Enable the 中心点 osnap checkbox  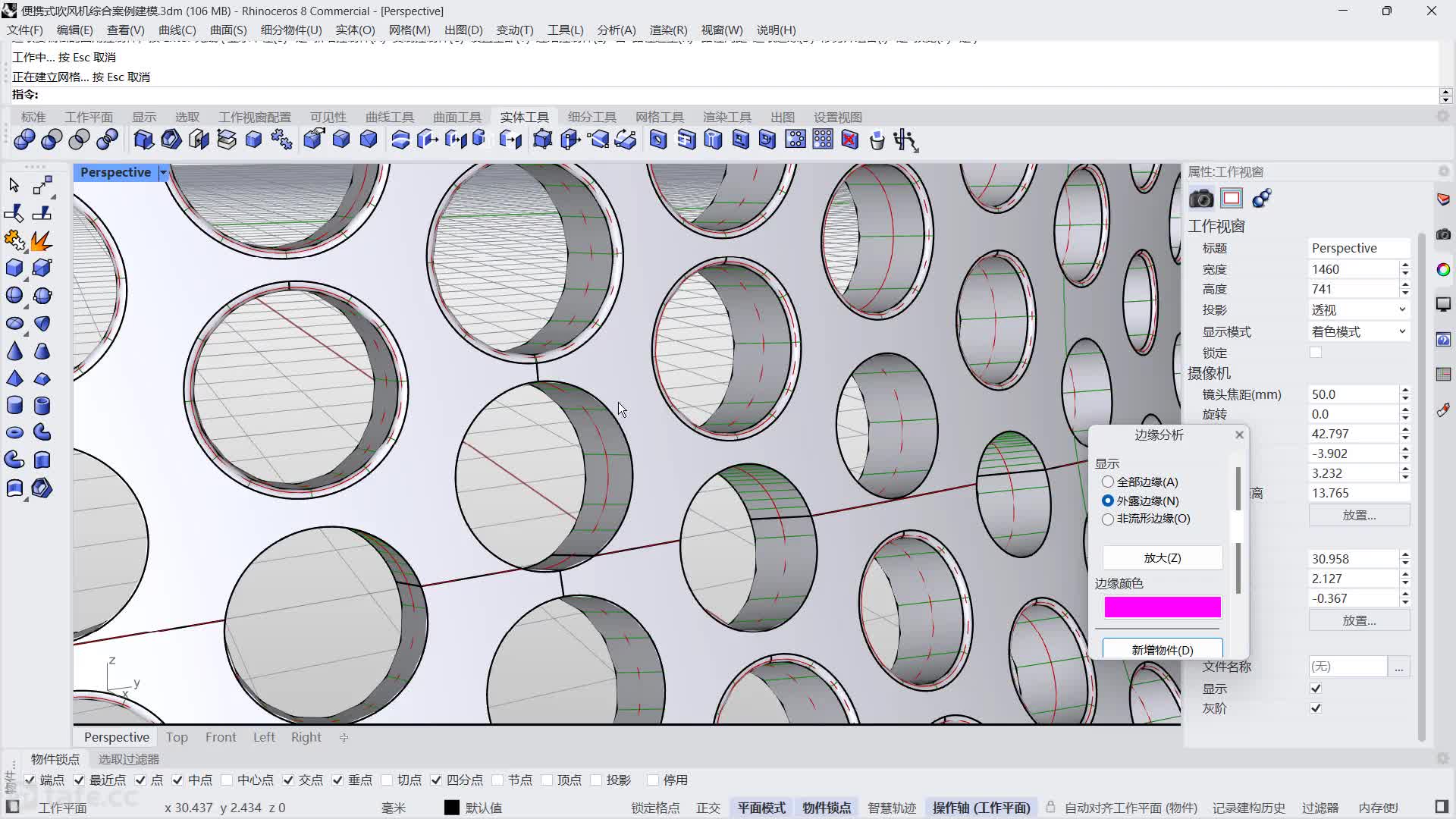(227, 780)
